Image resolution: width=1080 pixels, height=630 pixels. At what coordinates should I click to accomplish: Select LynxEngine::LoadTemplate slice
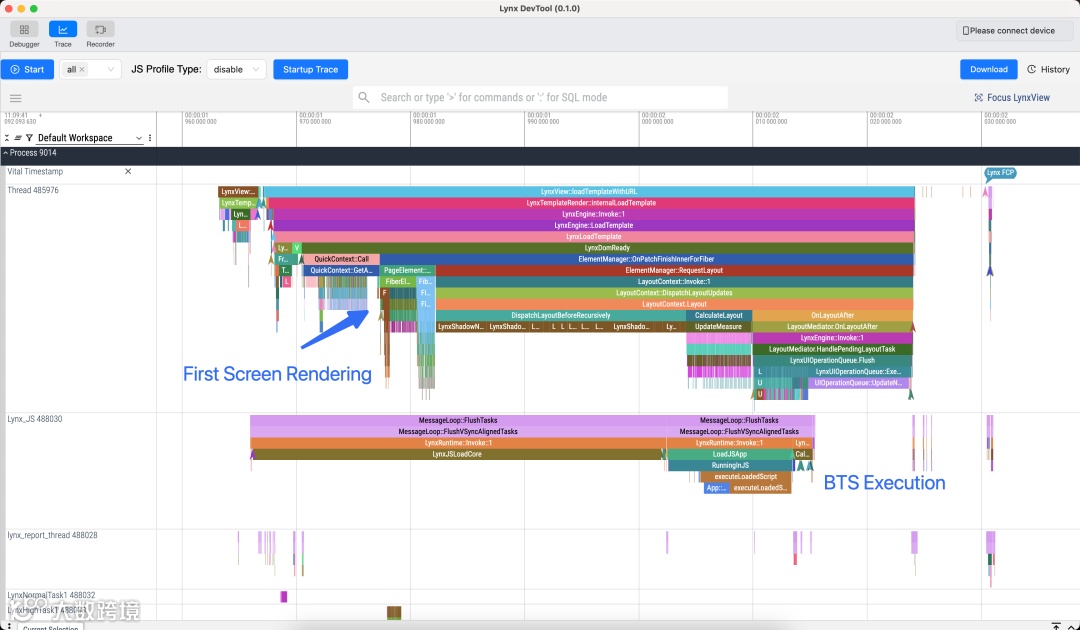593,225
